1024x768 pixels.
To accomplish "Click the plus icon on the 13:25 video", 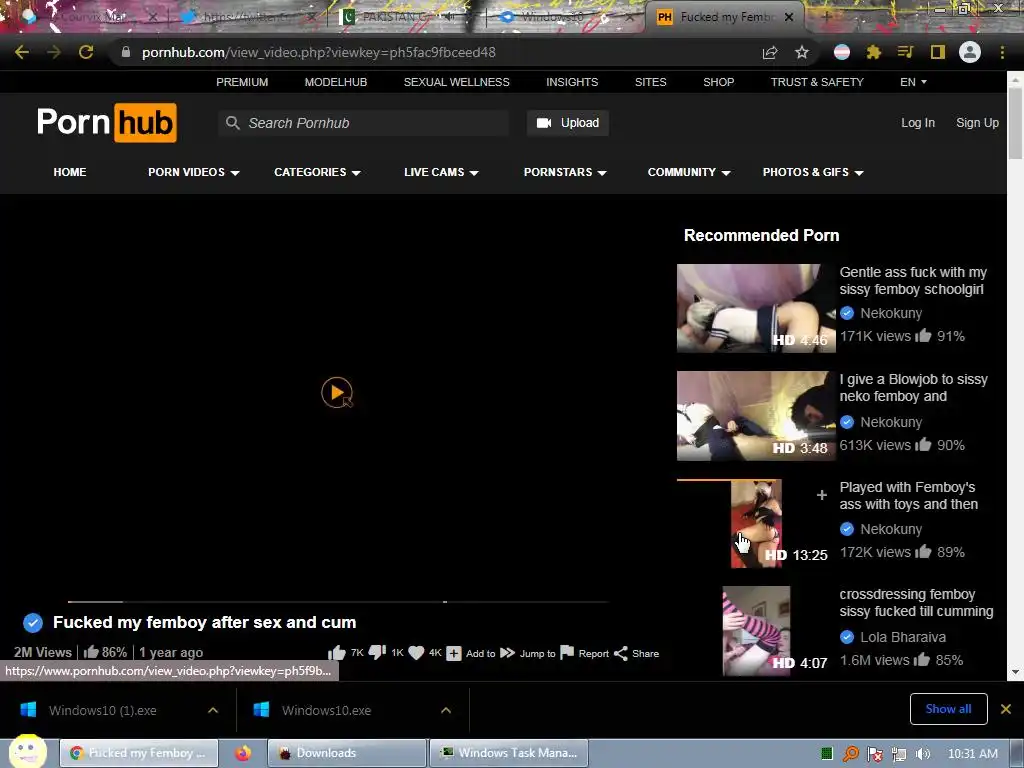I will (822, 496).
